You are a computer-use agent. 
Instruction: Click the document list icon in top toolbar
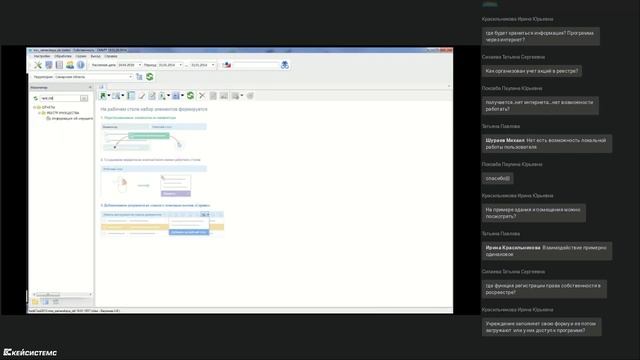tap(59, 65)
